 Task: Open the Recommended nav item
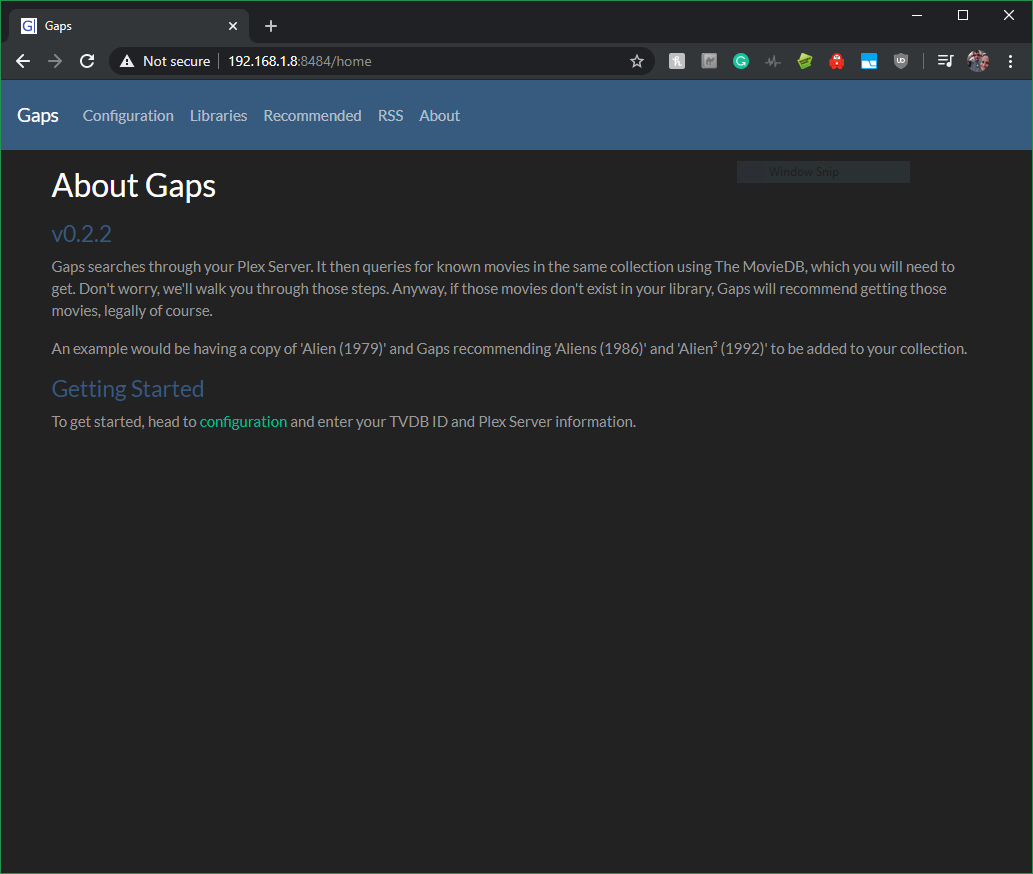(x=312, y=115)
